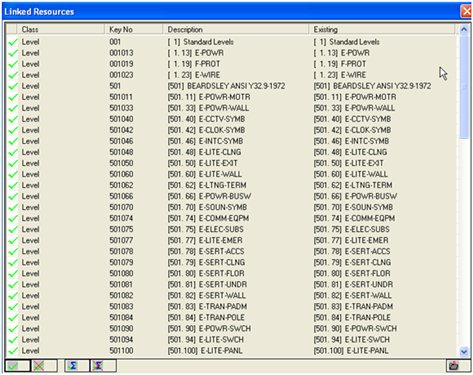Click existing value '[501. 46] E-INTC-SYMB'
Screen dimensions: 473x375
coord(351,141)
